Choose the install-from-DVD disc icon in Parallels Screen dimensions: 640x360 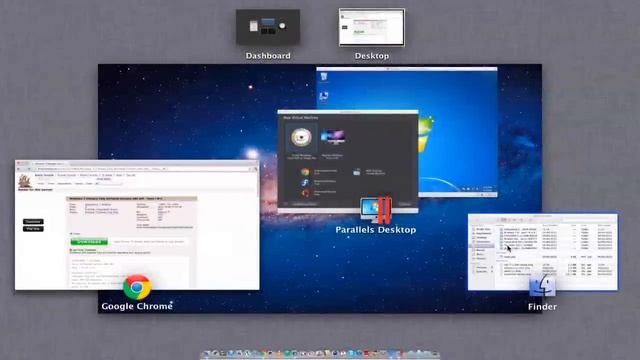(301, 138)
